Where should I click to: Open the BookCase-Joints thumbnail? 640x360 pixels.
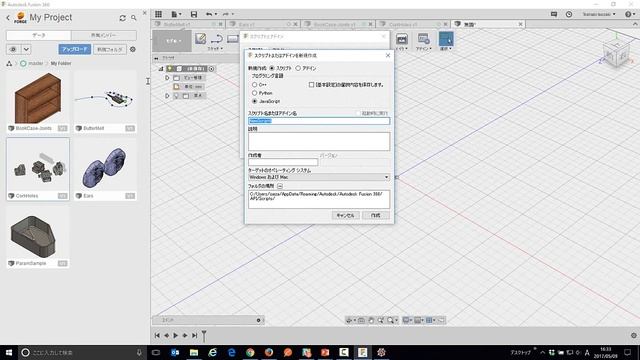tap(38, 98)
